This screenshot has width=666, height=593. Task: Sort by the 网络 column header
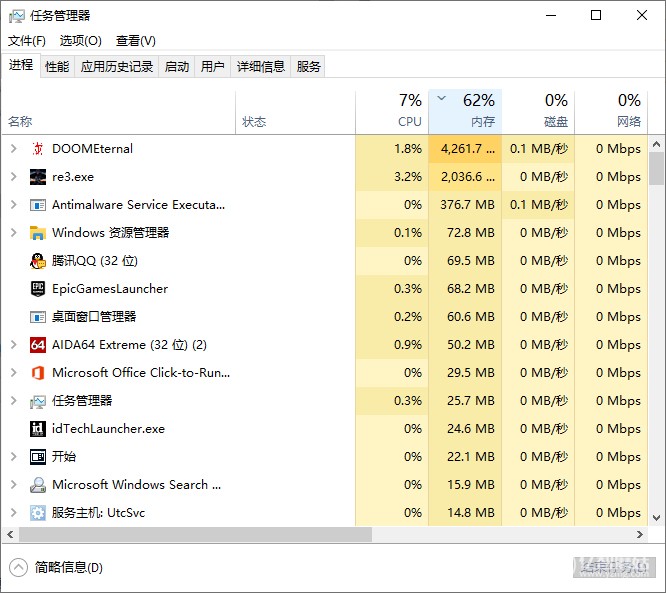coord(611,113)
